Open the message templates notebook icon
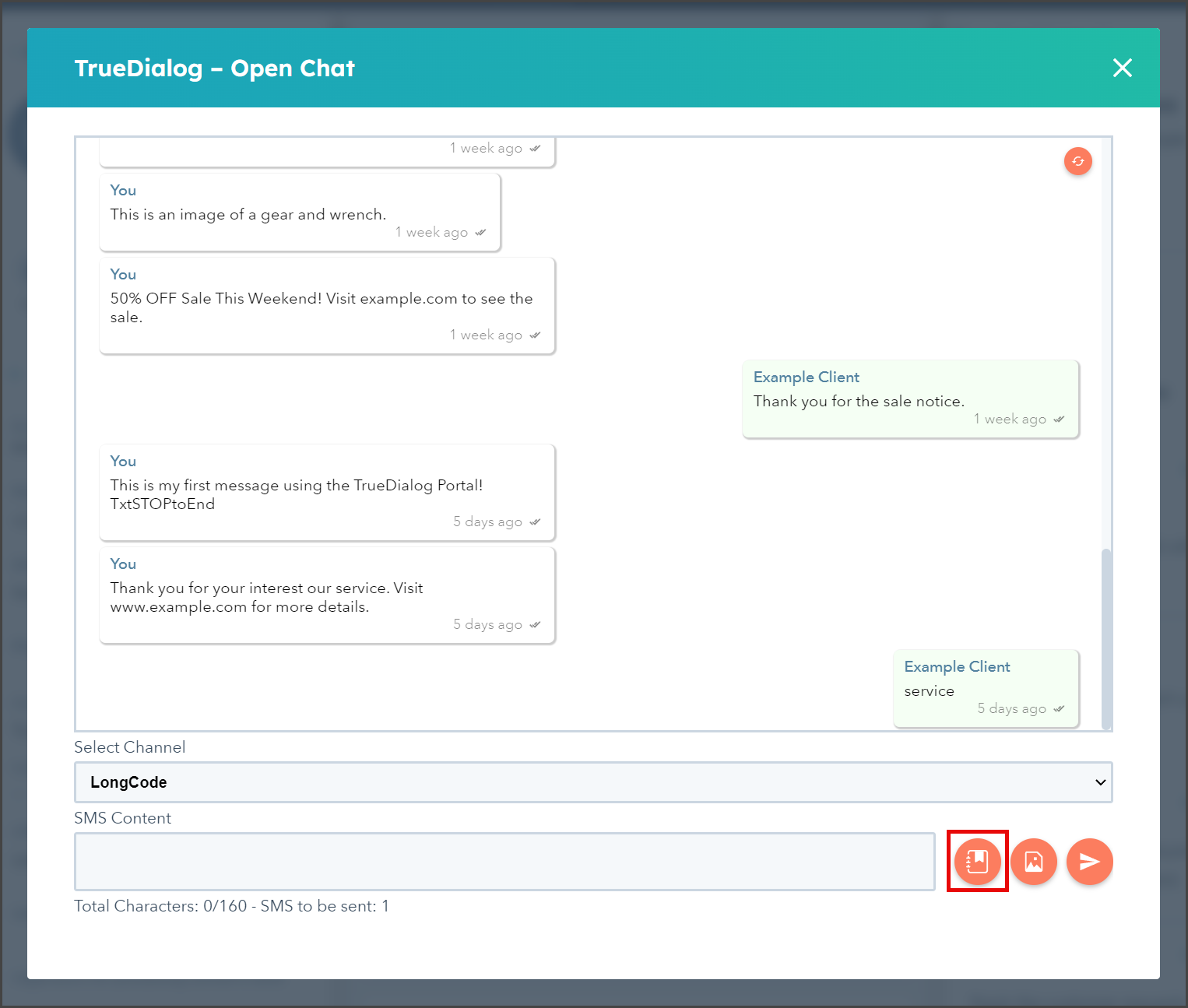The image size is (1188, 1008). (x=977, y=861)
